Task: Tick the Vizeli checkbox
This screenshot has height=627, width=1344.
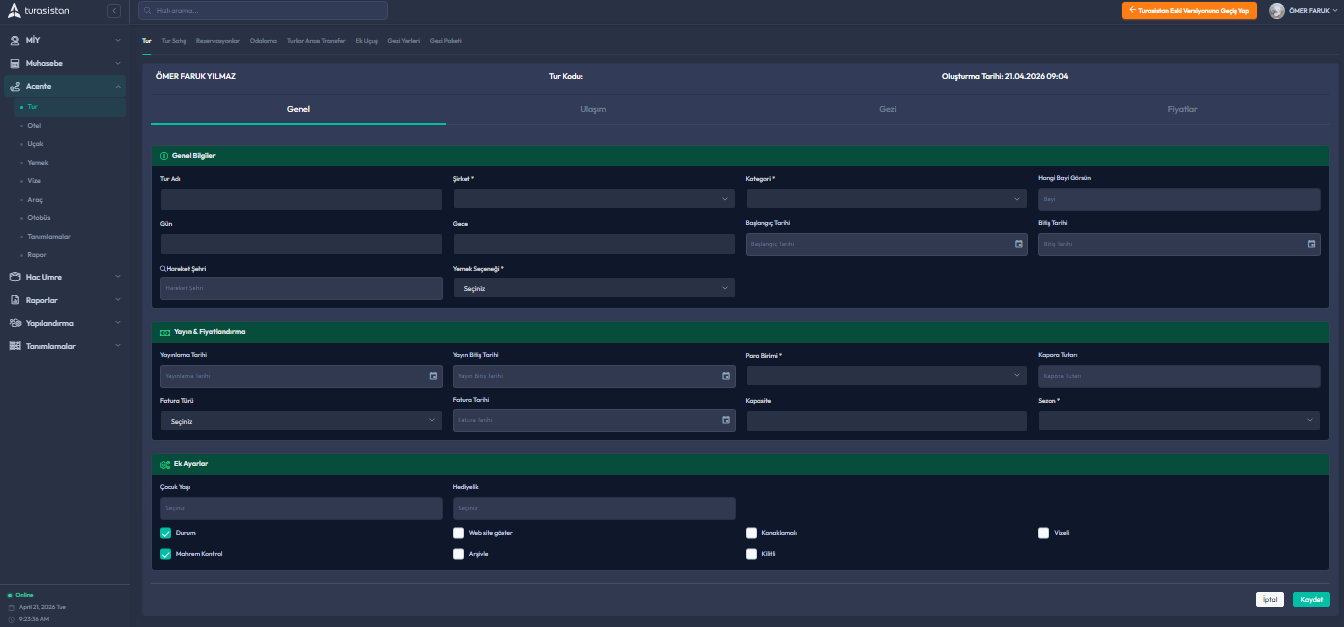Action: pyautogui.click(x=1044, y=533)
